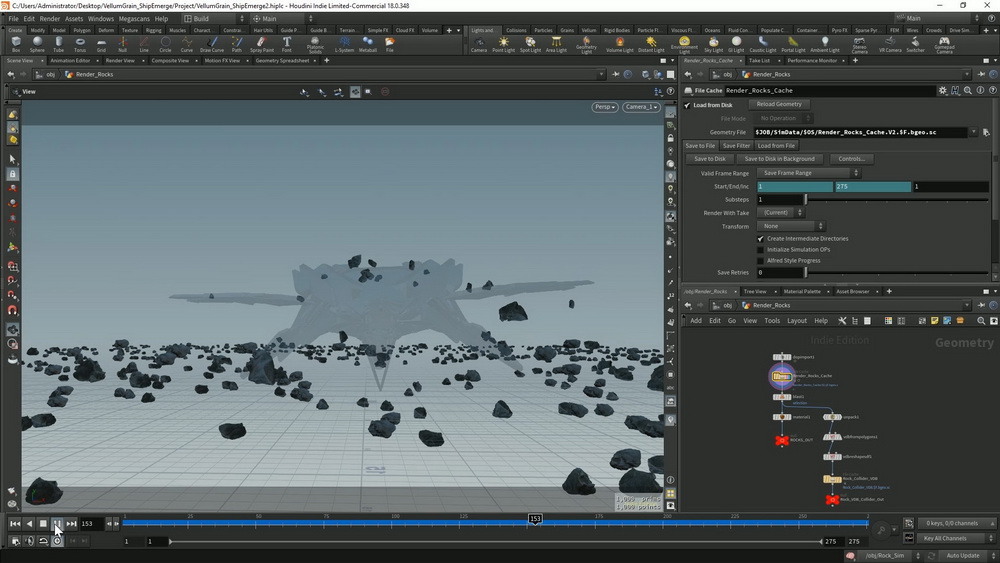
Task: Select the Draw Curve shelf tool
Action: (x=212, y=44)
